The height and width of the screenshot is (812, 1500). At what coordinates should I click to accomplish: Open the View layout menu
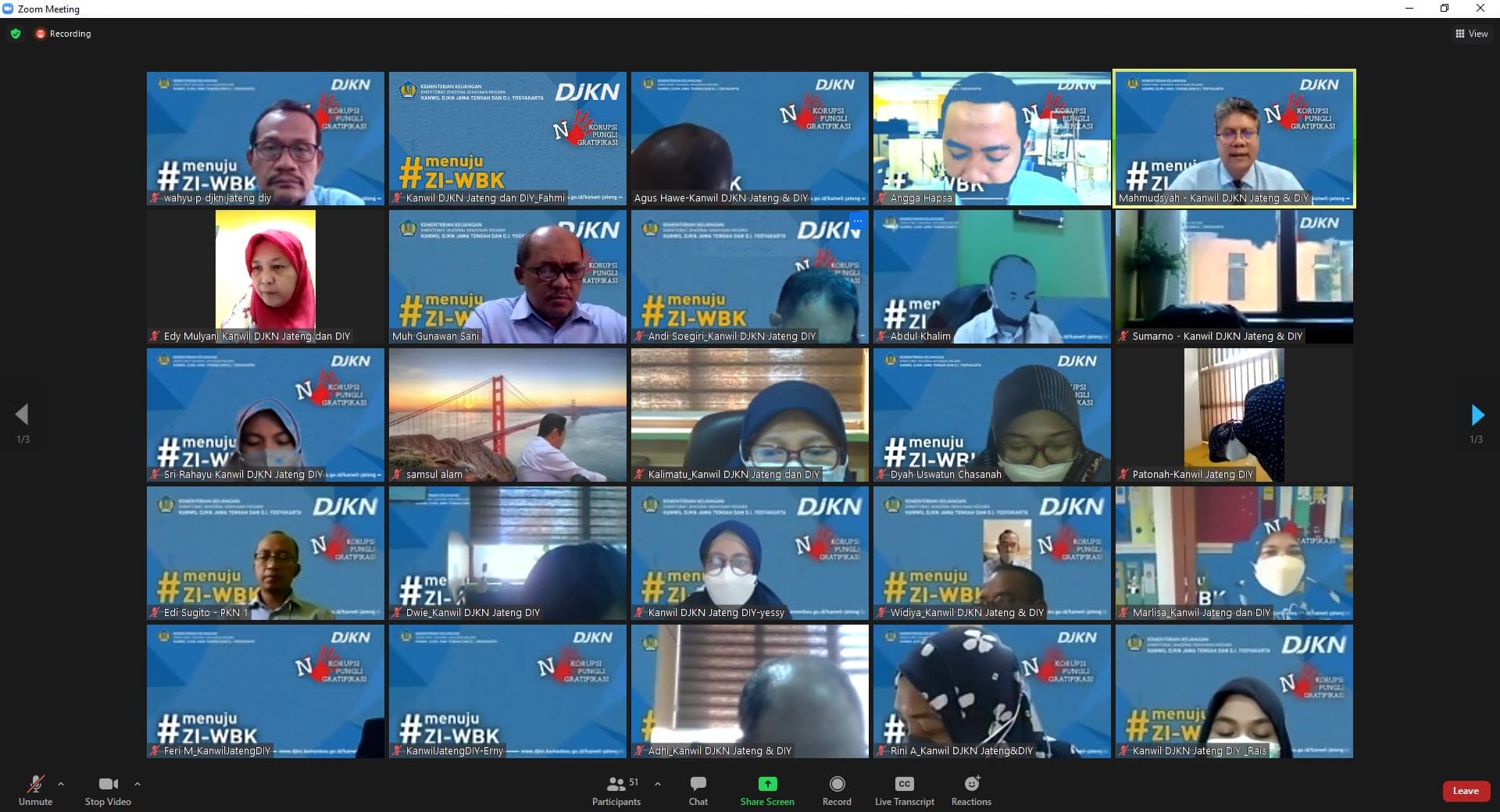tap(1471, 34)
